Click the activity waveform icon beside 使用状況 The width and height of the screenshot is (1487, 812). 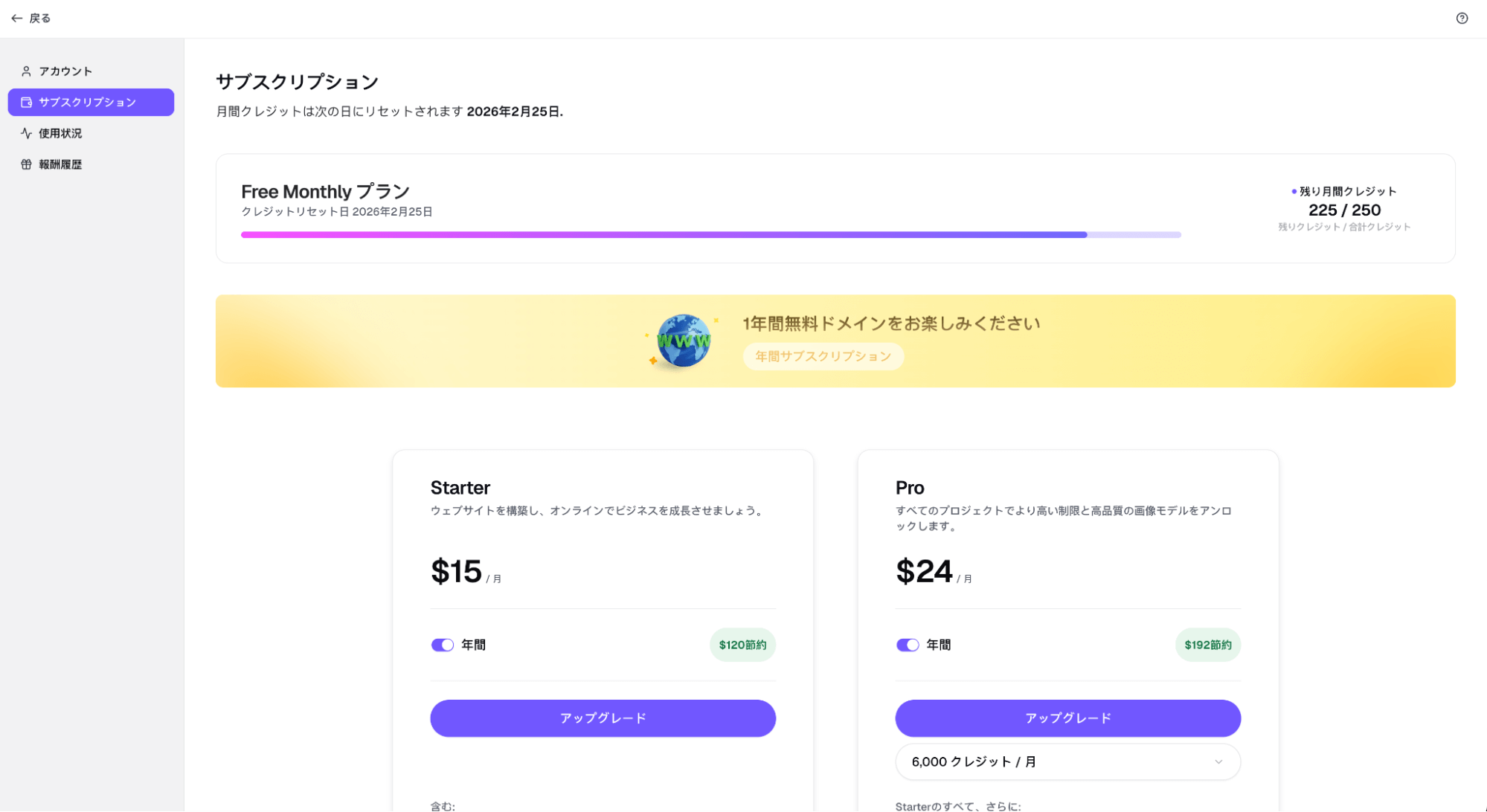[x=26, y=133]
